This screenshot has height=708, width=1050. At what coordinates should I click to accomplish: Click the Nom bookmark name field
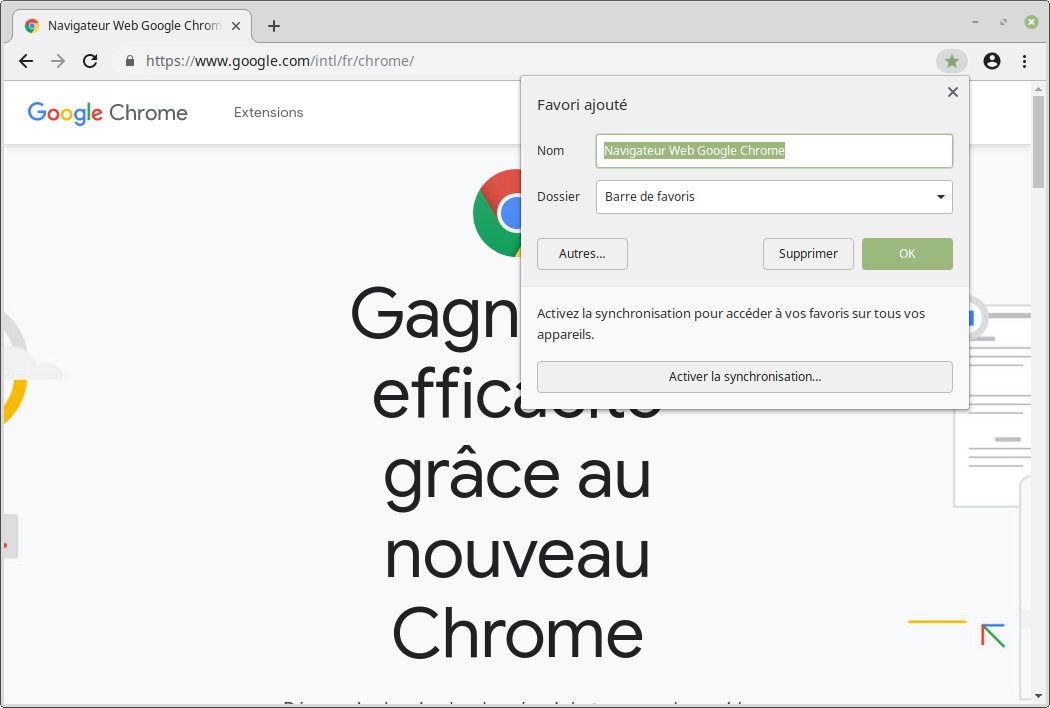[774, 151]
